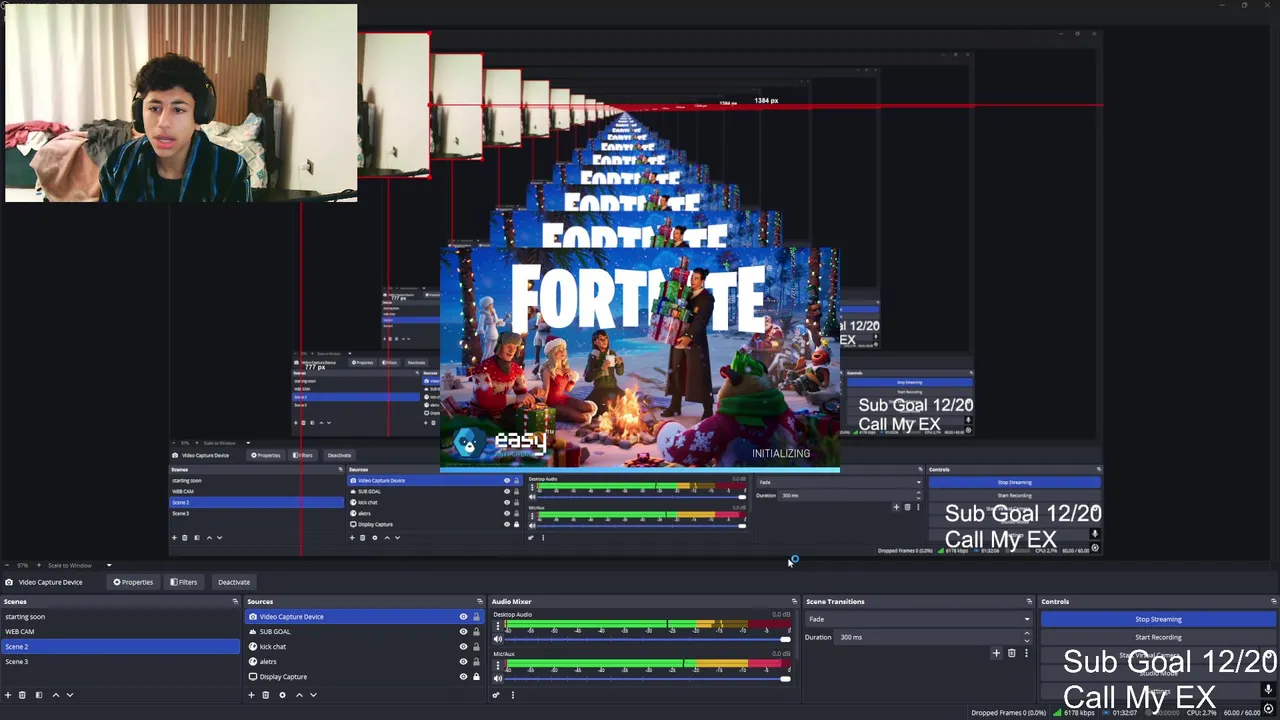Select the Display Capture source row
The height and width of the screenshot is (720, 1280).
[364, 677]
